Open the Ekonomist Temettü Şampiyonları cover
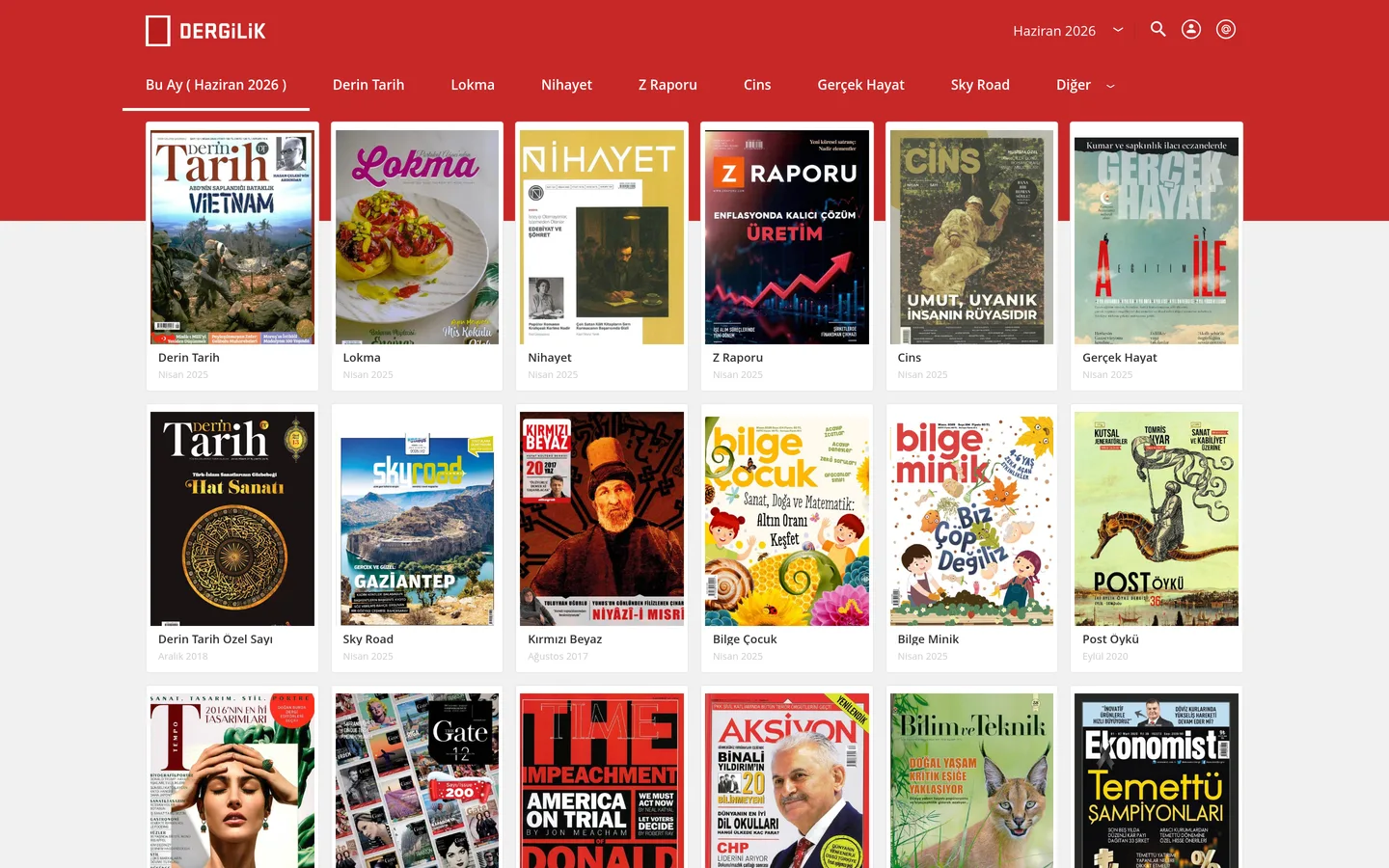Screen dimensions: 1389x868 [x=1157, y=780]
